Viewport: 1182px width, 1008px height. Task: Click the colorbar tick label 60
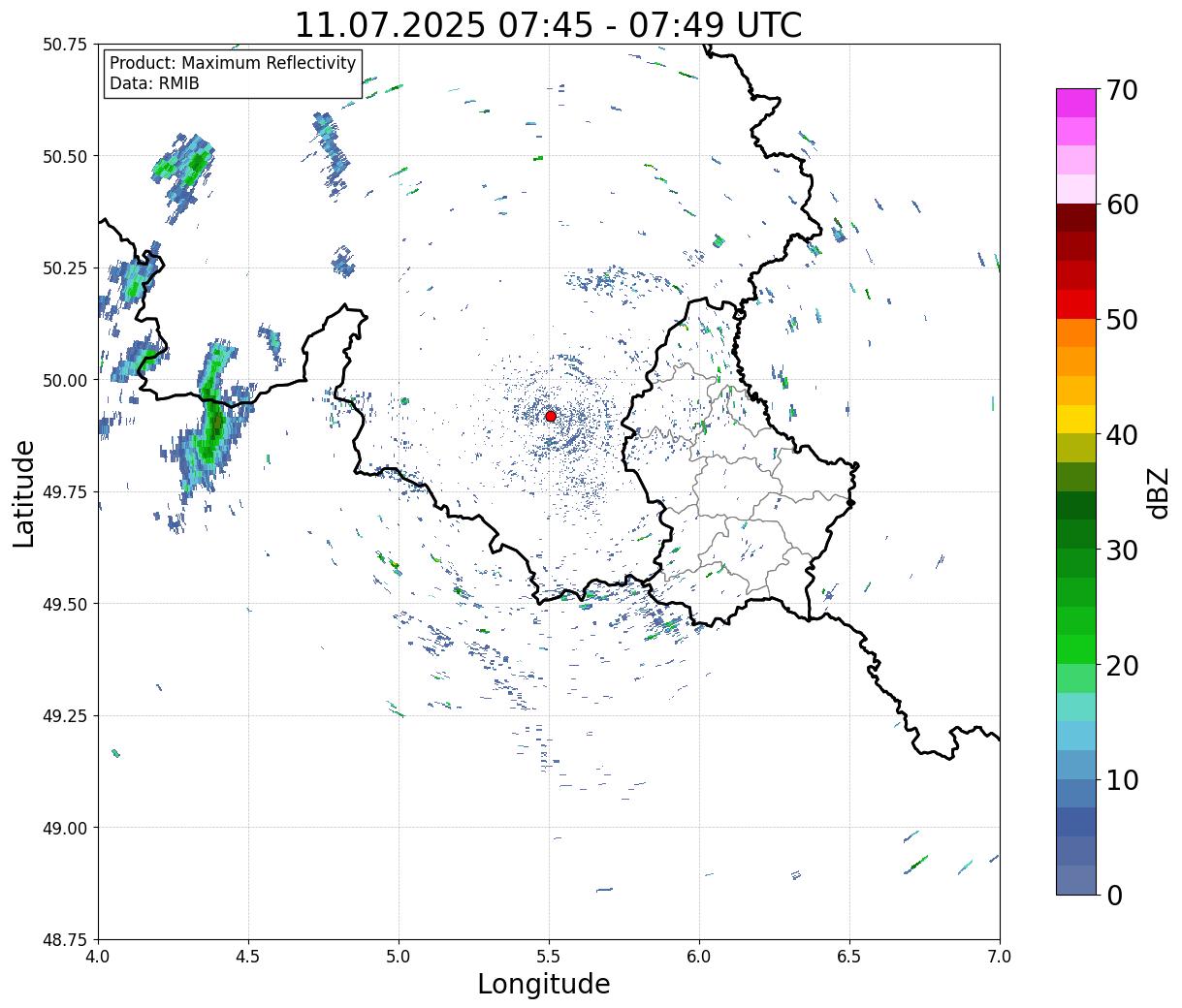[x=1122, y=205]
